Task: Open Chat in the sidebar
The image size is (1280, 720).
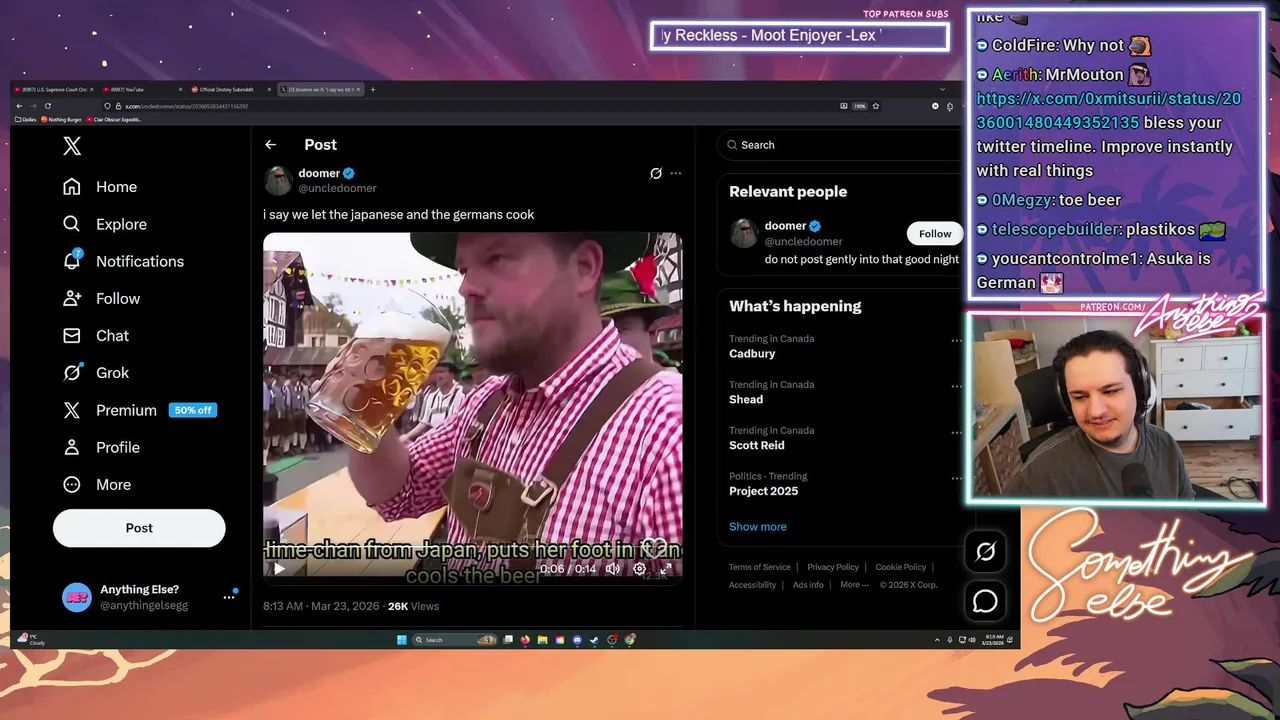Action: [95, 335]
